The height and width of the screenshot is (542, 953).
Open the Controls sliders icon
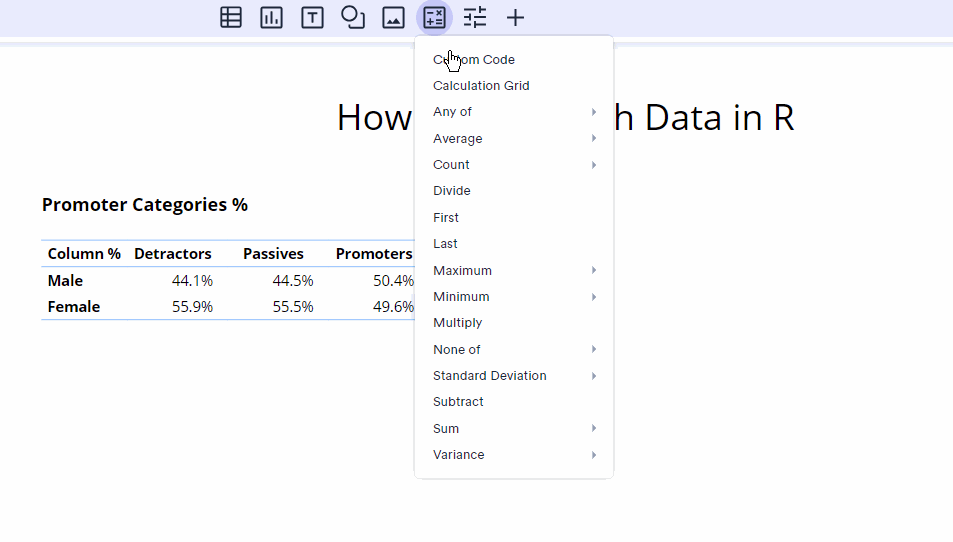(475, 17)
